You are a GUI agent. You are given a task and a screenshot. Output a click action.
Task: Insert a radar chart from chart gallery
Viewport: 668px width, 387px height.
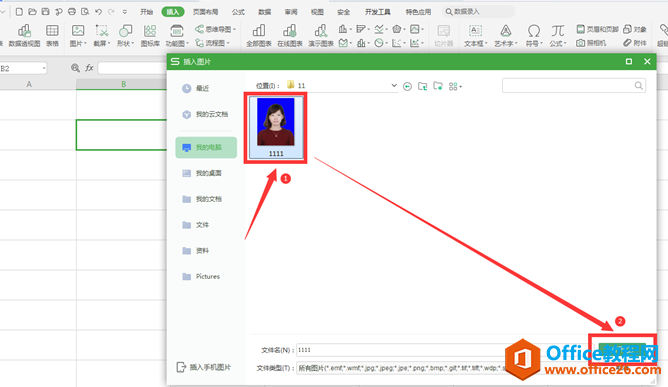(397, 29)
